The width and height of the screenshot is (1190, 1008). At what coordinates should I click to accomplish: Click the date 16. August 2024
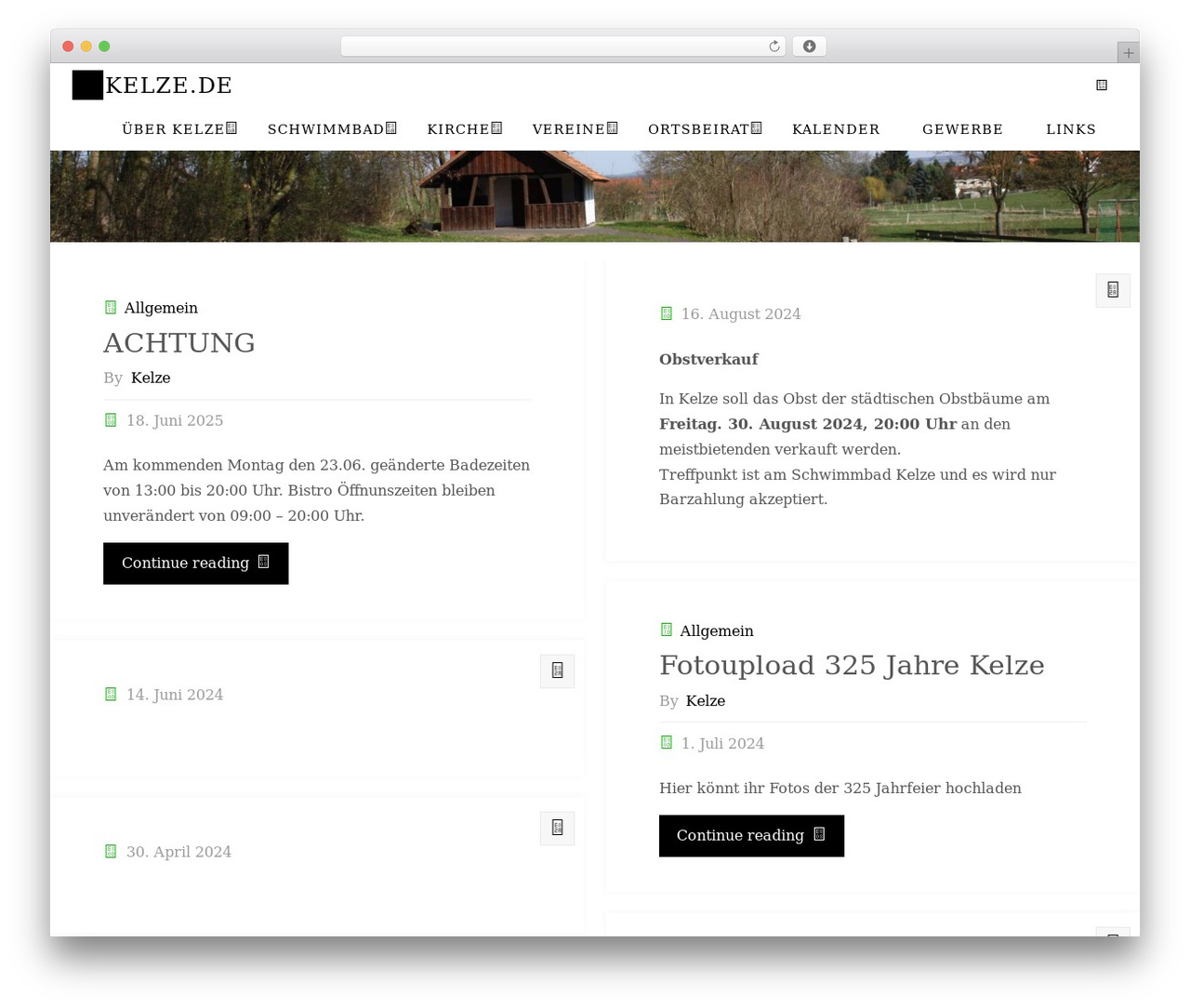coord(741,314)
